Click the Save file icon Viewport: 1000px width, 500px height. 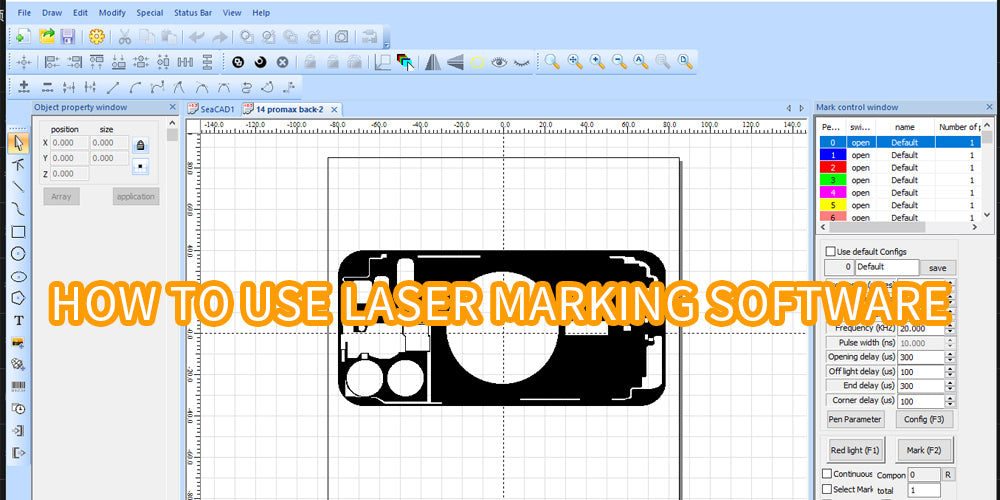68,36
